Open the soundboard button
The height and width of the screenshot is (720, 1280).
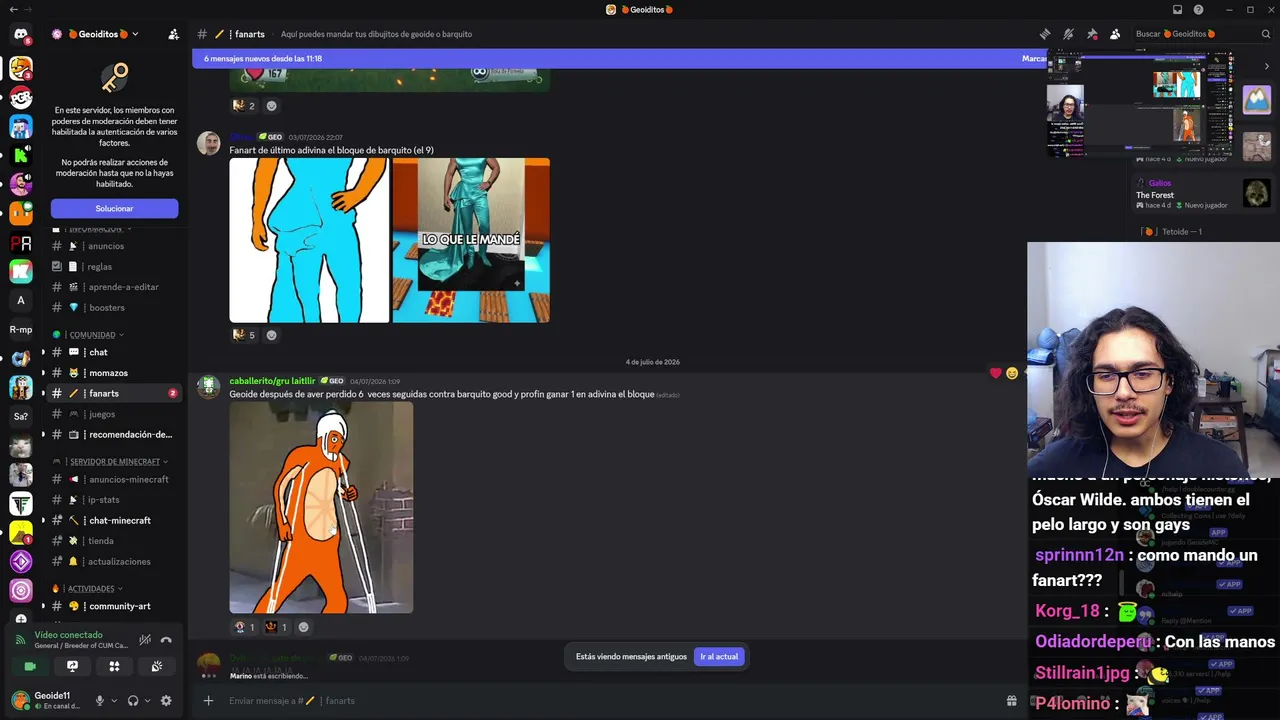pyautogui.click(x=157, y=666)
